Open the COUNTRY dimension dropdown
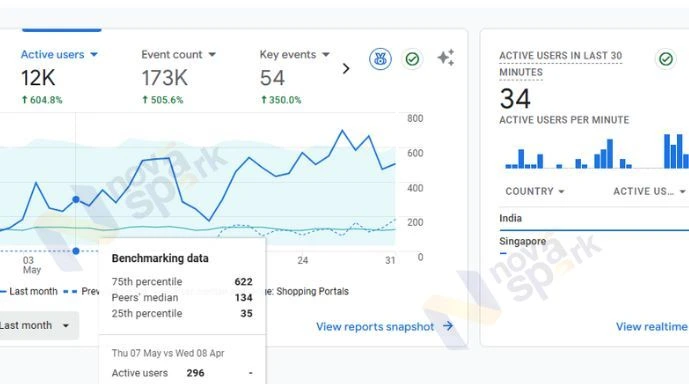 (x=535, y=192)
